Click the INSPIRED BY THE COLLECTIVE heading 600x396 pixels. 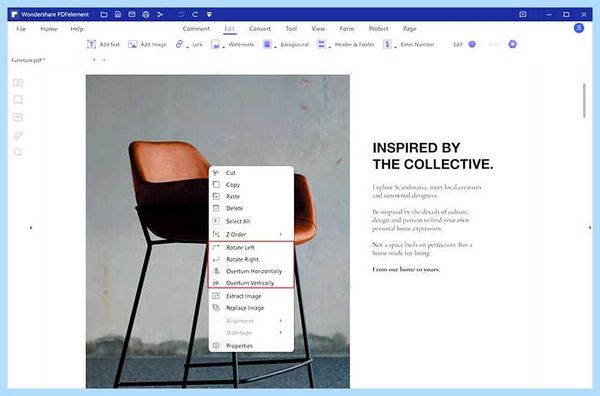(433, 156)
